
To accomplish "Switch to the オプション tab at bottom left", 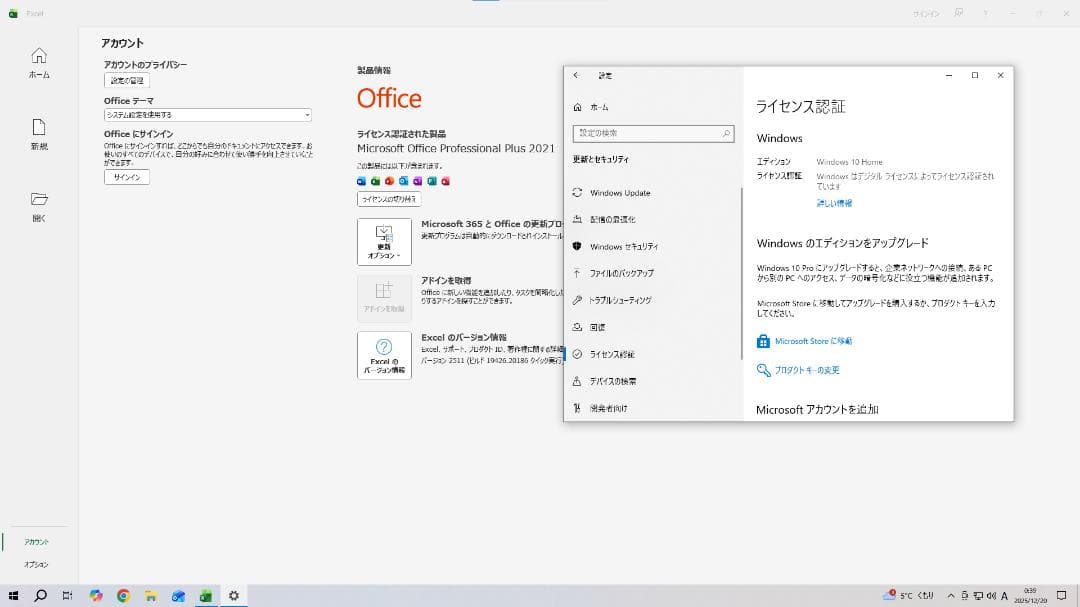I will tap(38, 563).
